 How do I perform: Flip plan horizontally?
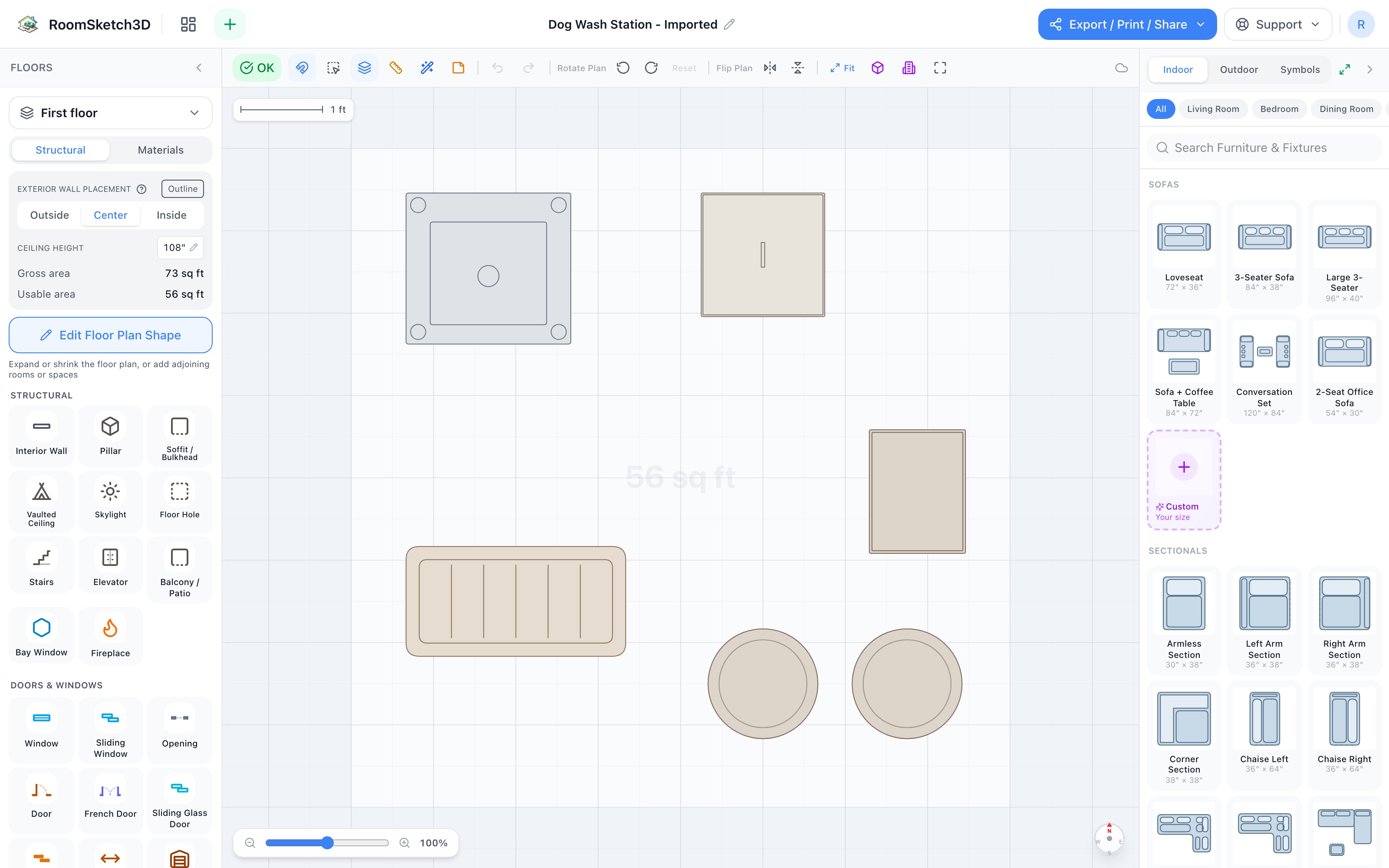coord(770,68)
